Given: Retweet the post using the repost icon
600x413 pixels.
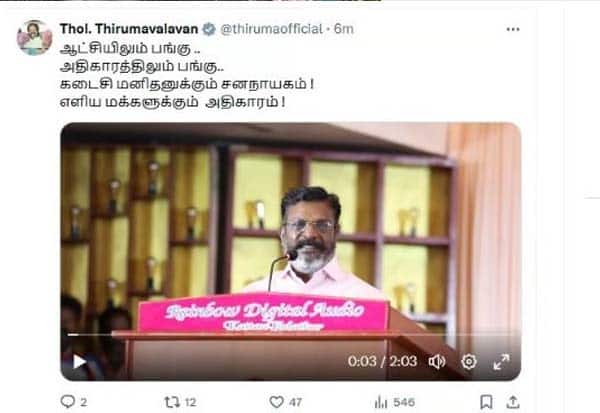Looking at the screenshot, I should click(x=172, y=402).
